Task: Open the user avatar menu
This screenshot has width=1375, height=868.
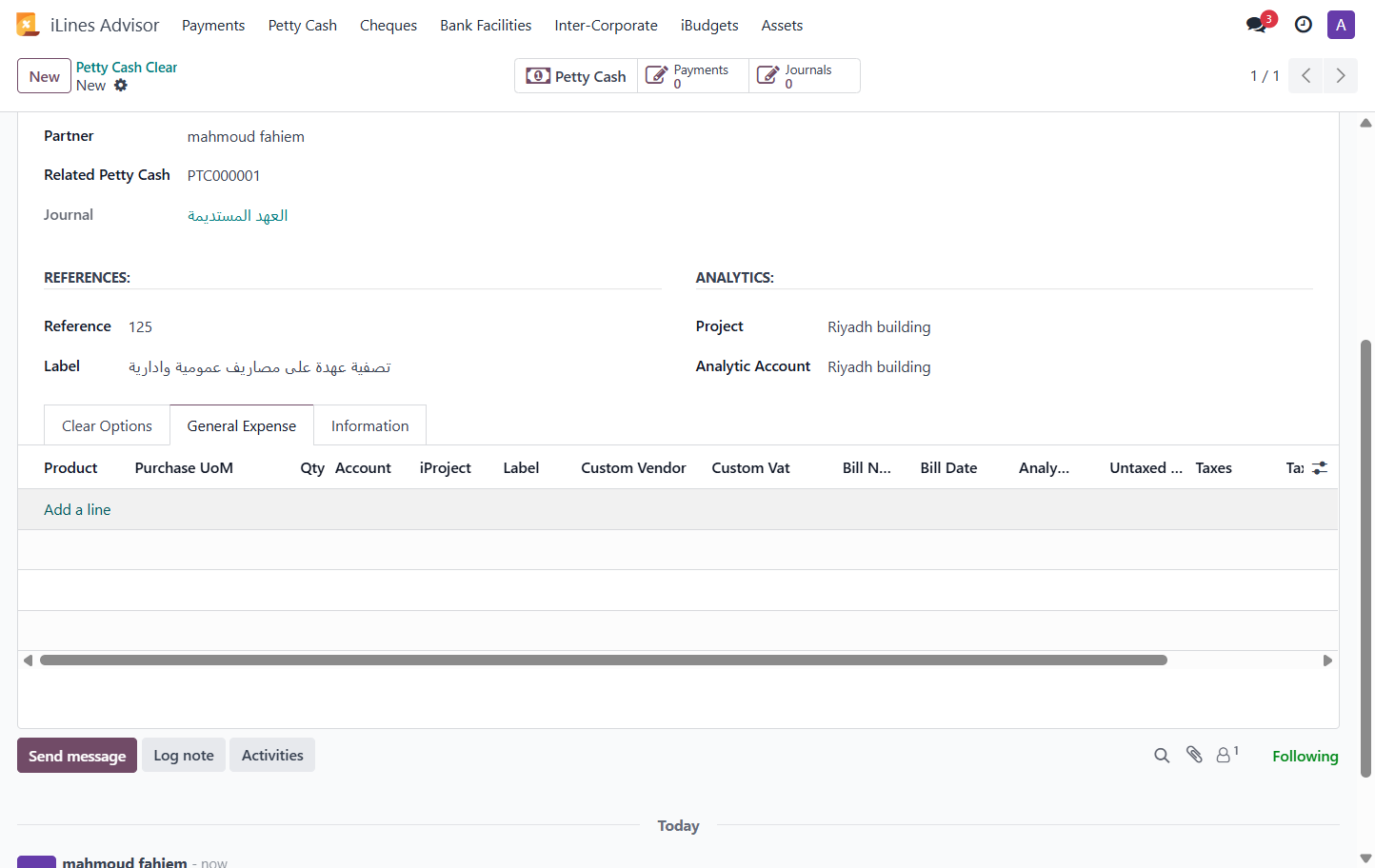Action: (x=1341, y=25)
